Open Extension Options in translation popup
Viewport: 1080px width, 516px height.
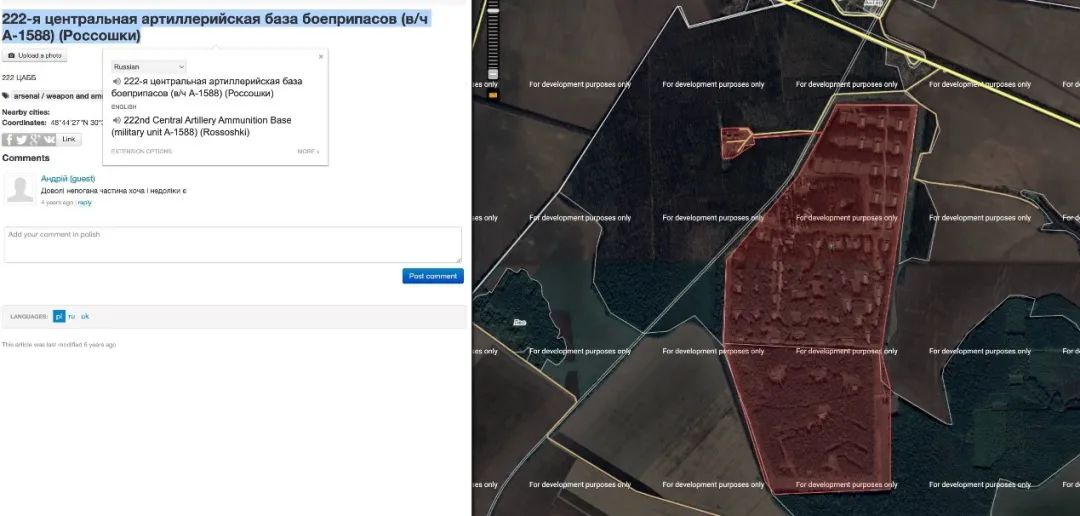tap(142, 152)
